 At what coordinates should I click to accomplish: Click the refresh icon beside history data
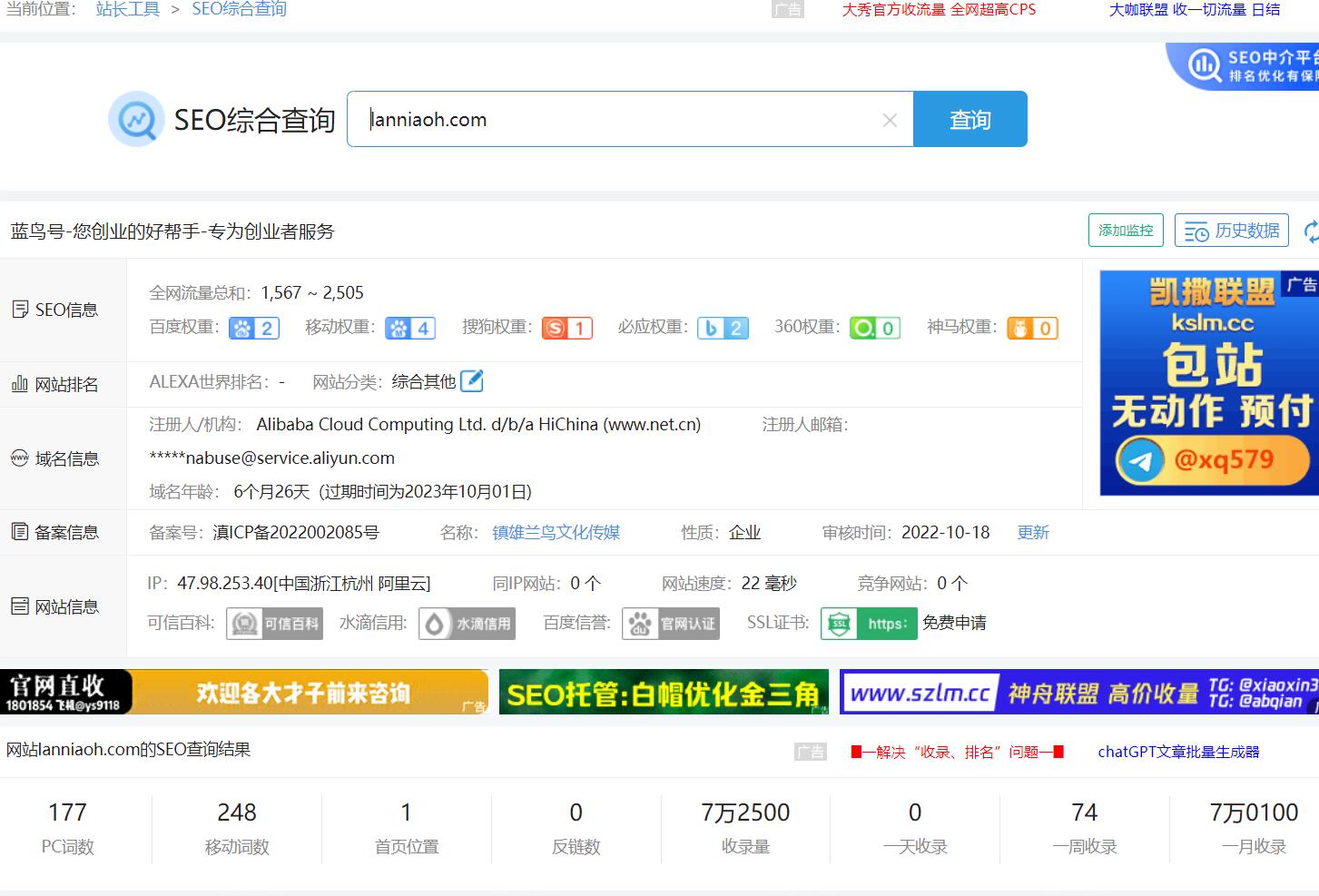[x=1310, y=231]
